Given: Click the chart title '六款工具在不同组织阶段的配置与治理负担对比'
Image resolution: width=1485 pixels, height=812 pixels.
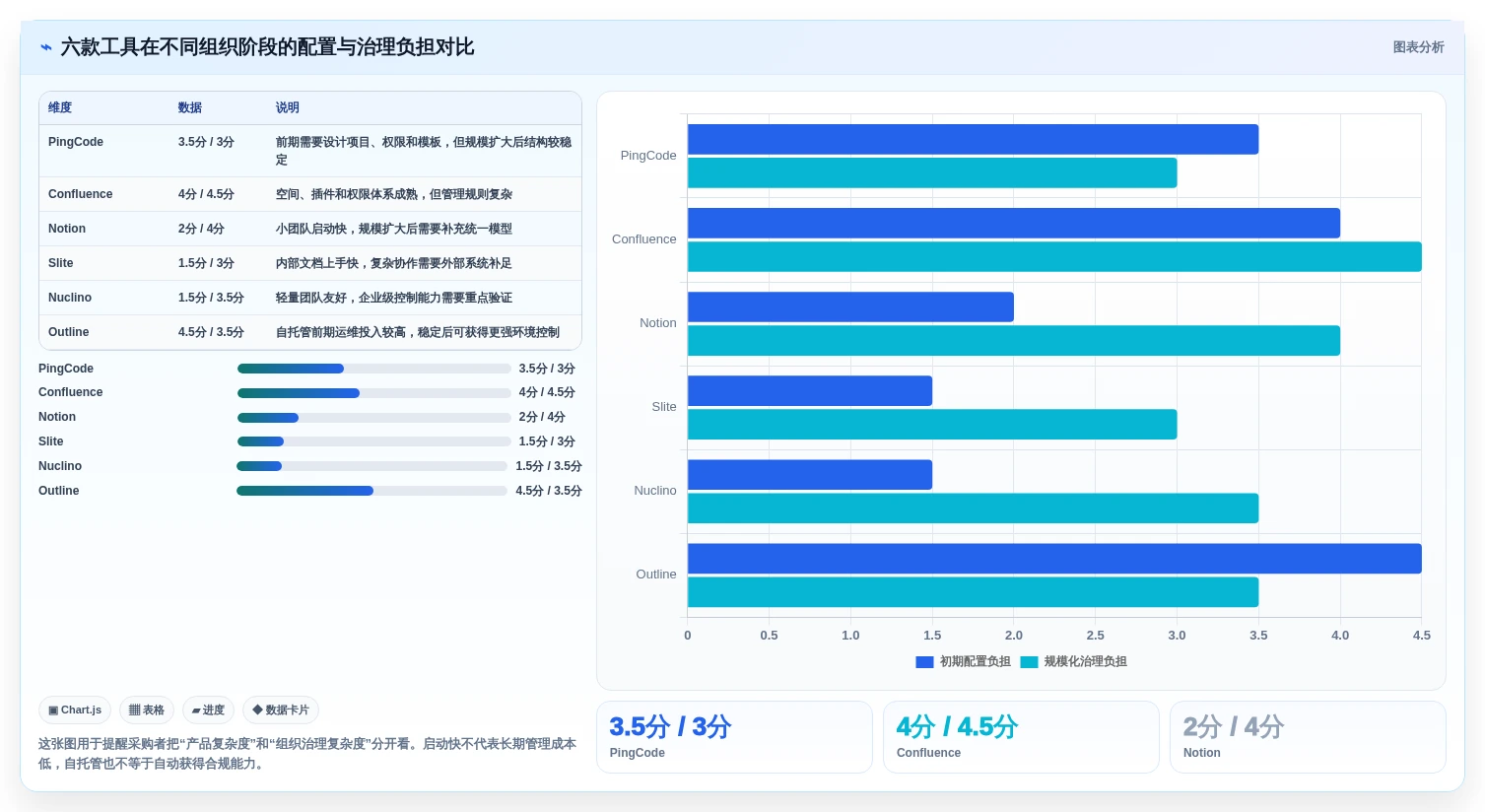Looking at the screenshot, I should click(267, 47).
